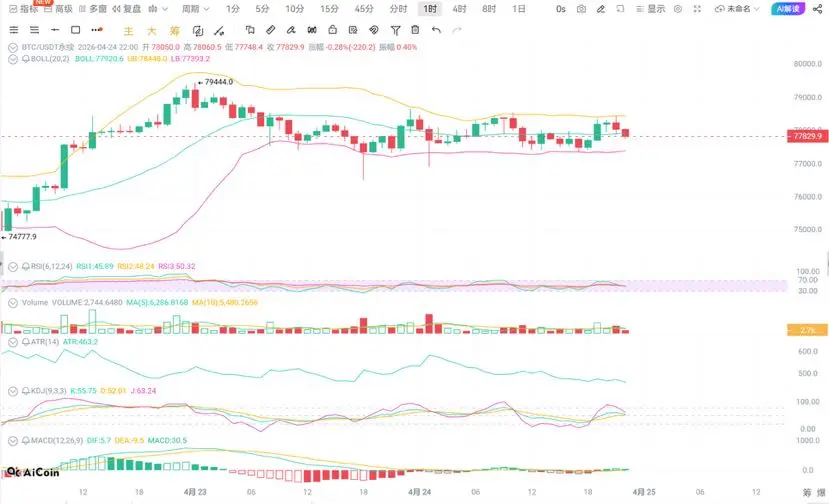This screenshot has height=504, width=829.
Task: Collapse the ATR(14) indicator panel
Action: pos(13,342)
